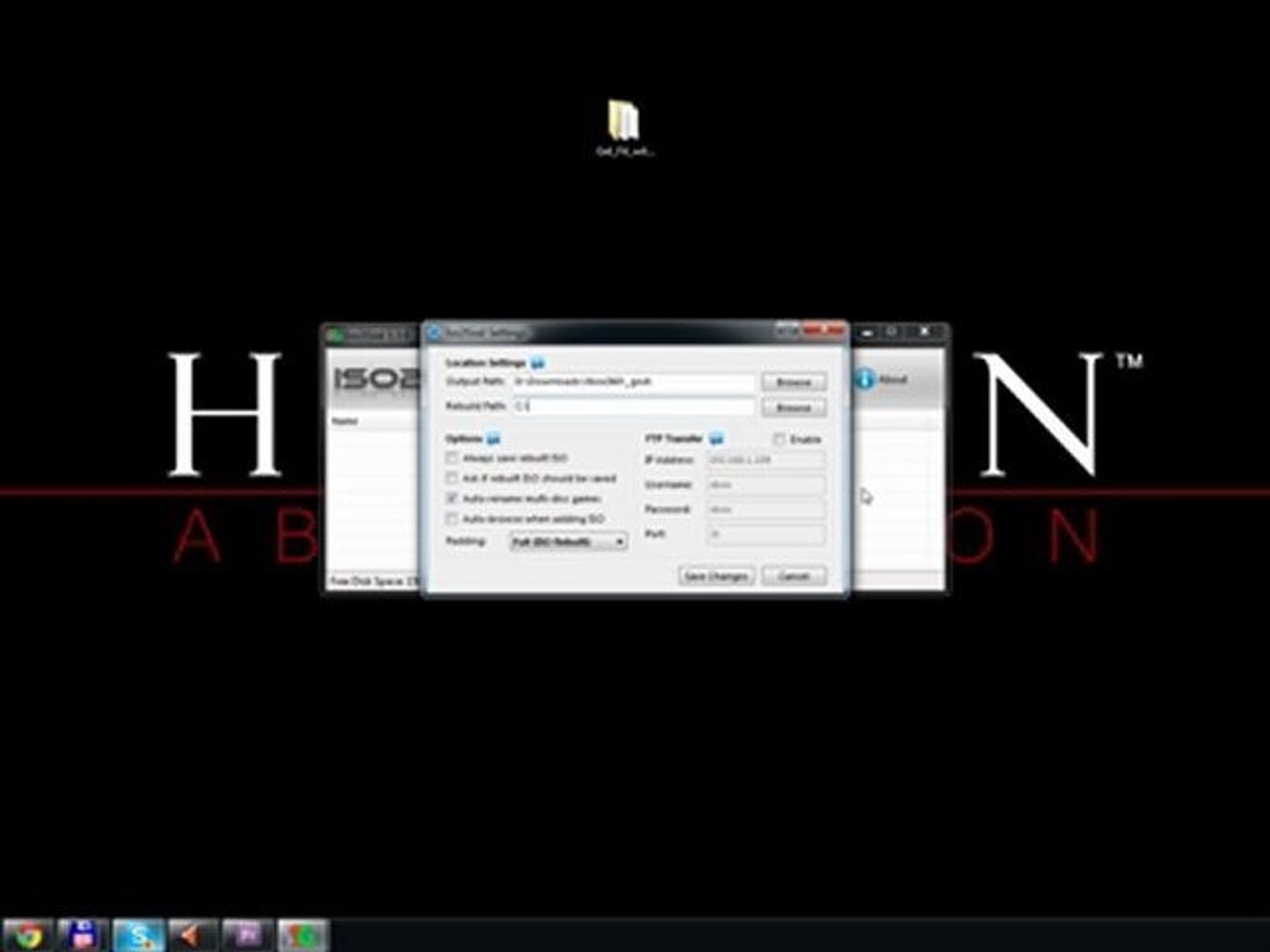1270x952 pixels.
Task: Click the help icon next to Options
Action: click(x=494, y=438)
